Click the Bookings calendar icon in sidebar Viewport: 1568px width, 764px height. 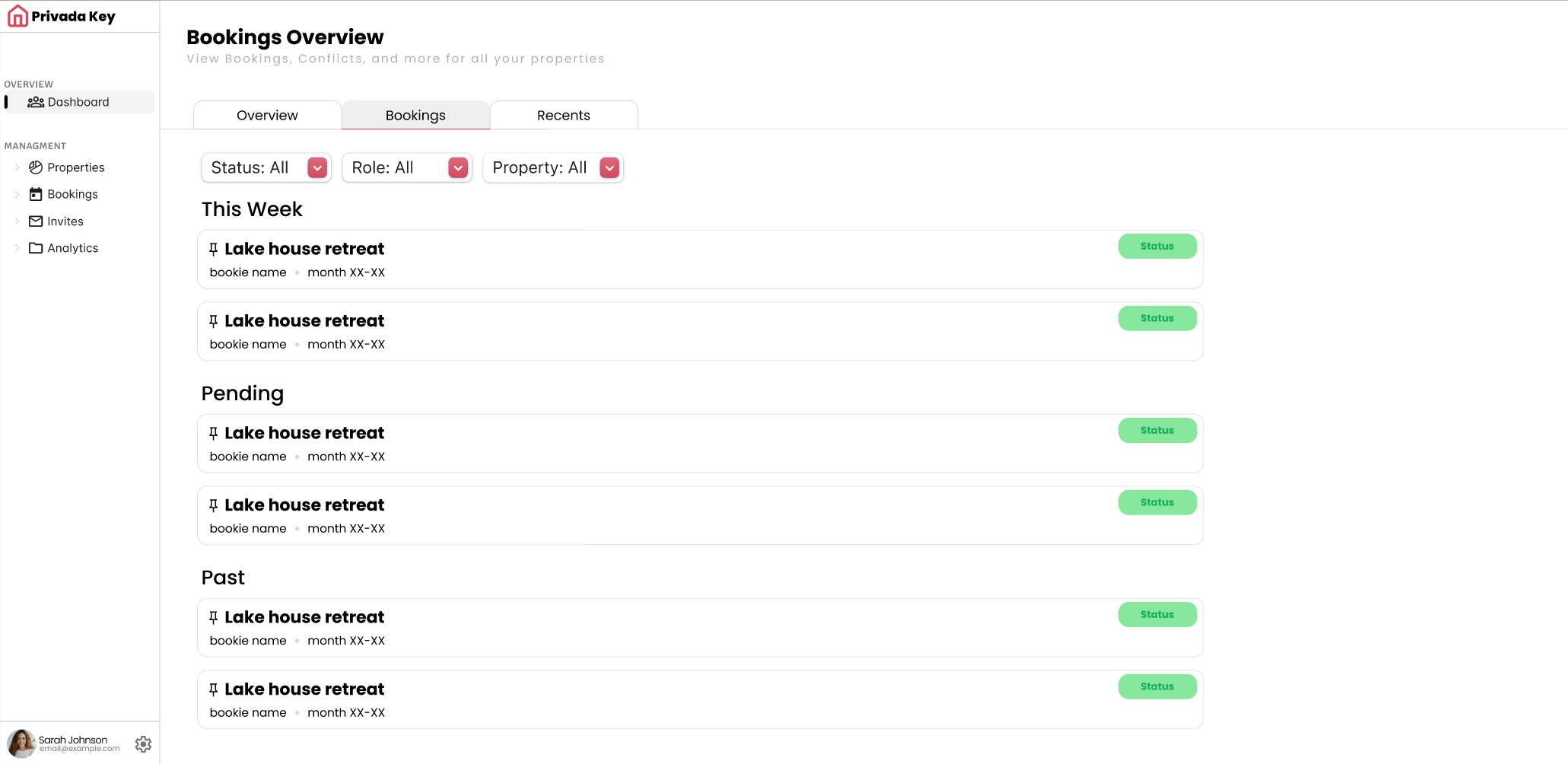[36, 194]
